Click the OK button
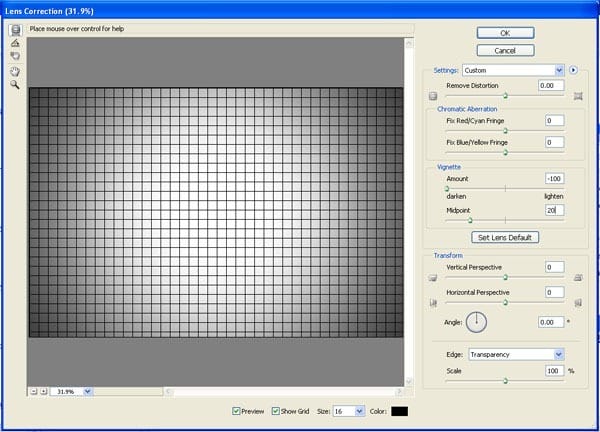Screen dimensions: 600x432 (505, 33)
